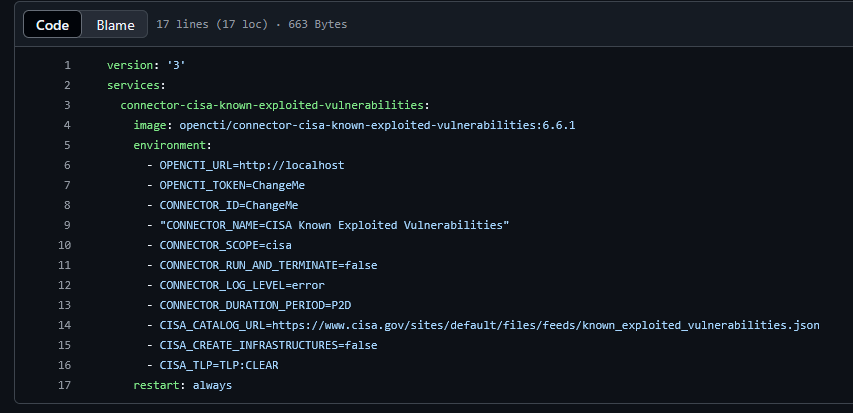This screenshot has width=853, height=413.
Task: Switch to the Blame view tab
Action: (x=115, y=24)
